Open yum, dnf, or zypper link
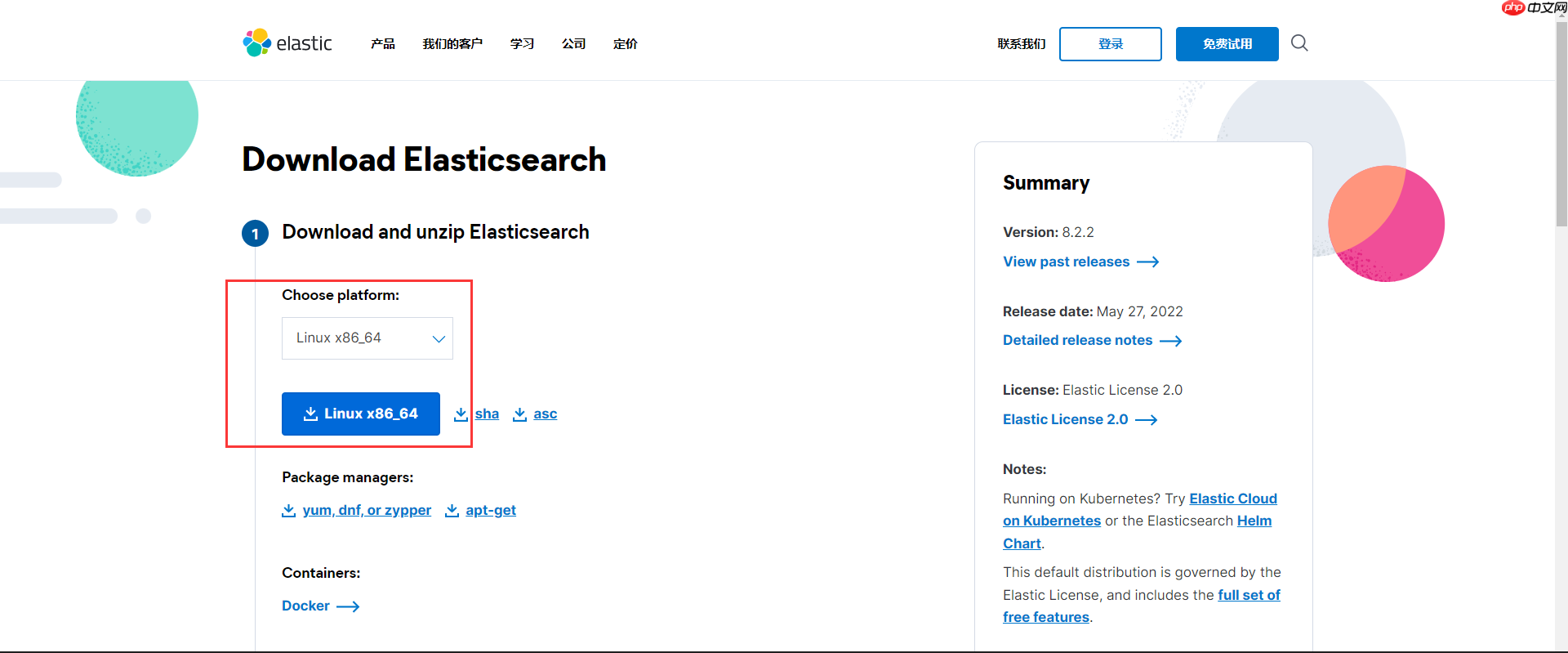1568x653 pixels. (x=367, y=511)
